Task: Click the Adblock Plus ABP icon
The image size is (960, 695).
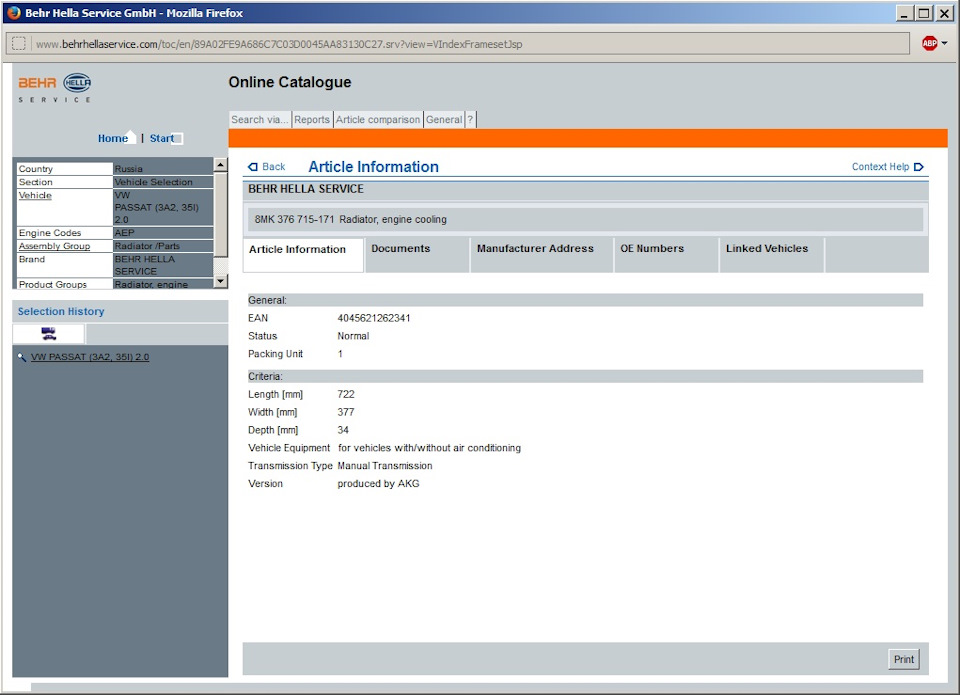Action: click(929, 43)
